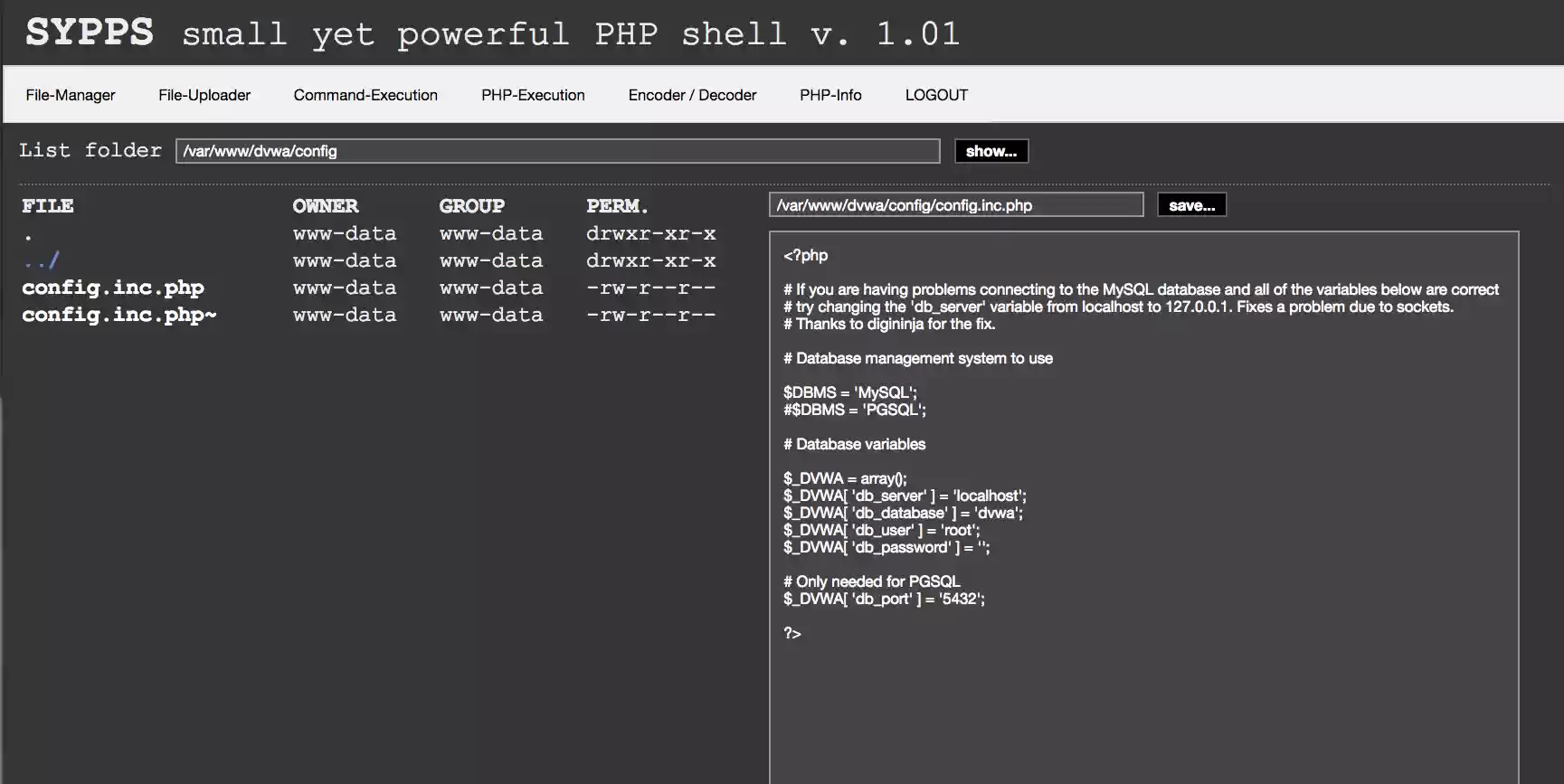
Task: Click the FILE column header
Action: point(48,206)
